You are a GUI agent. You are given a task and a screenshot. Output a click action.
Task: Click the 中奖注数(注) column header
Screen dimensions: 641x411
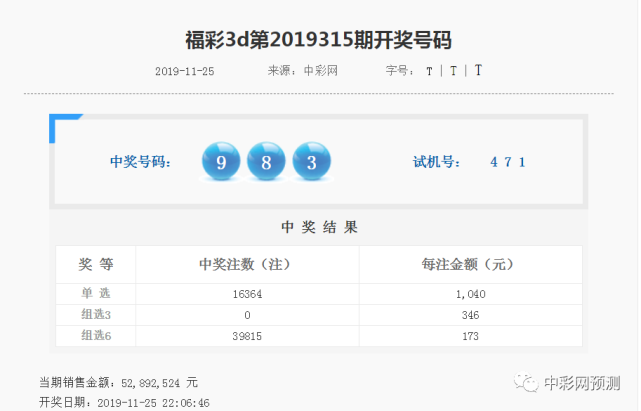247,265
